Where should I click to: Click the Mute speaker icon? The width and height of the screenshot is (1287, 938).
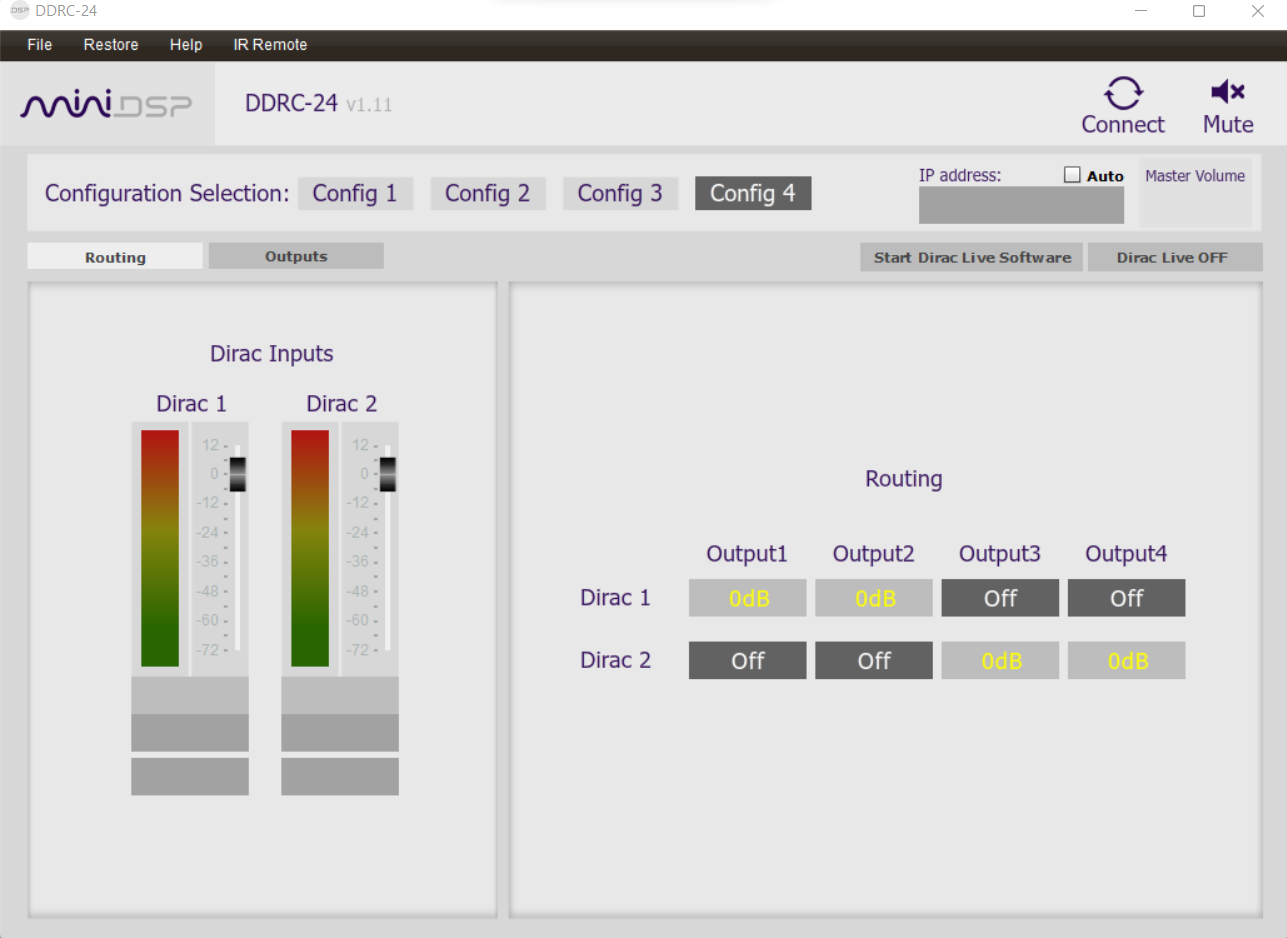tap(1227, 92)
